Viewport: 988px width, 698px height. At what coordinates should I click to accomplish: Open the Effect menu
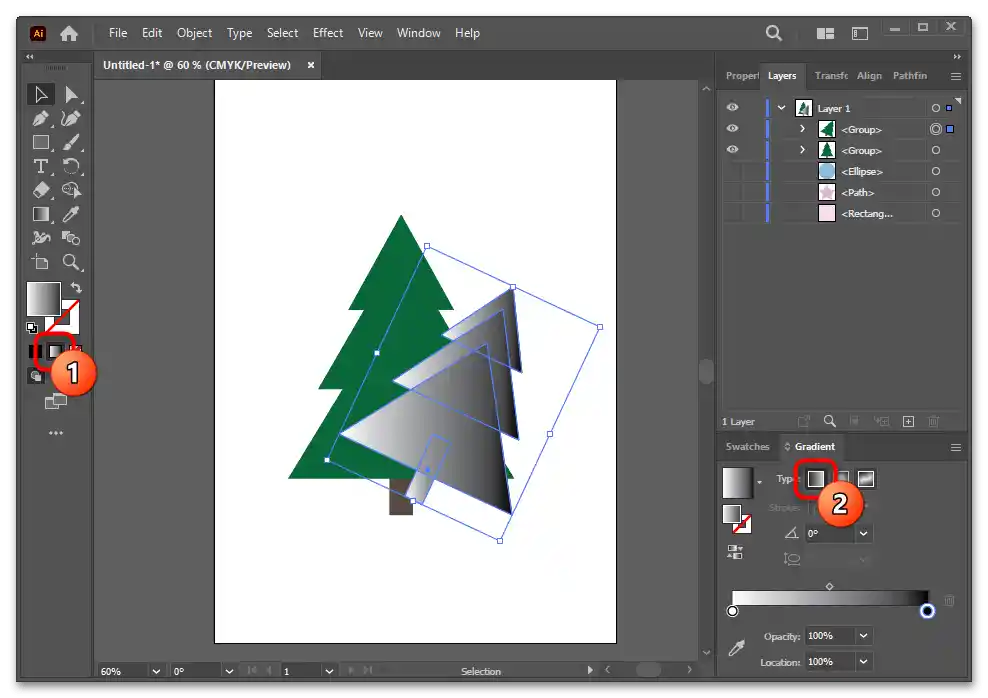click(x=328, y=33)
